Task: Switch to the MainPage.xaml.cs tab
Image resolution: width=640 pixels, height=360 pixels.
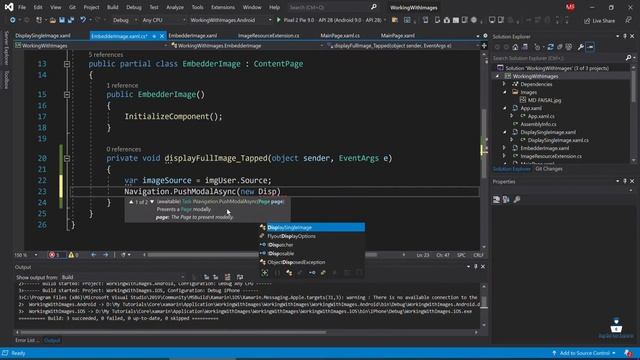Action: pos(340,36)
